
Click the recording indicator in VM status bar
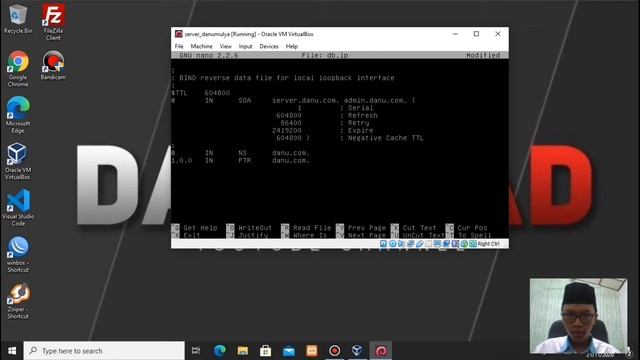pyautogui.click(x=446, y=244)
